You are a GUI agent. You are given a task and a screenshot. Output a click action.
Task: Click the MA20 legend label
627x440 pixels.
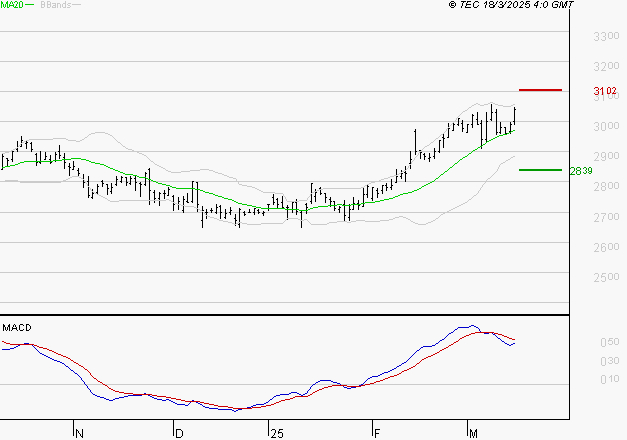12,5
